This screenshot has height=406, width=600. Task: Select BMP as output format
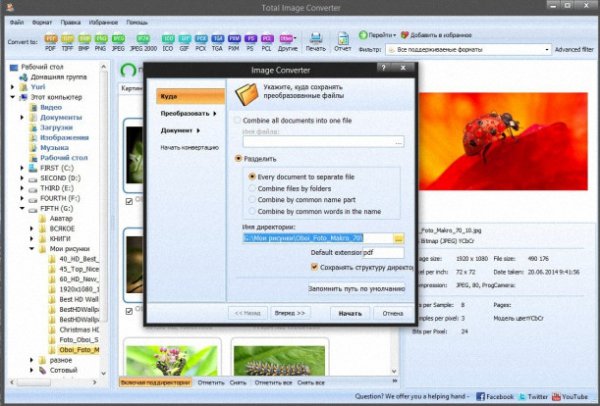tap(84, 42)
